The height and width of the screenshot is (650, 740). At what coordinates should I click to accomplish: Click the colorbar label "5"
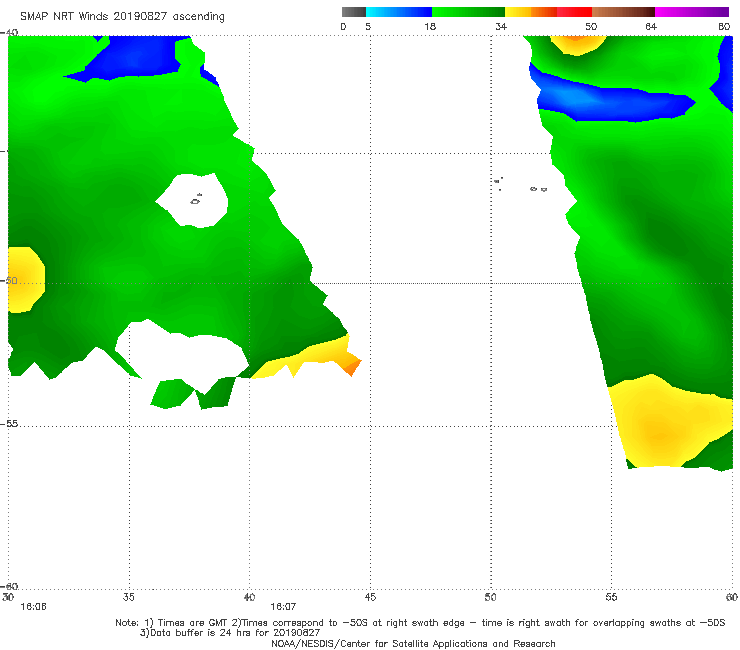(x=368, y=27)
